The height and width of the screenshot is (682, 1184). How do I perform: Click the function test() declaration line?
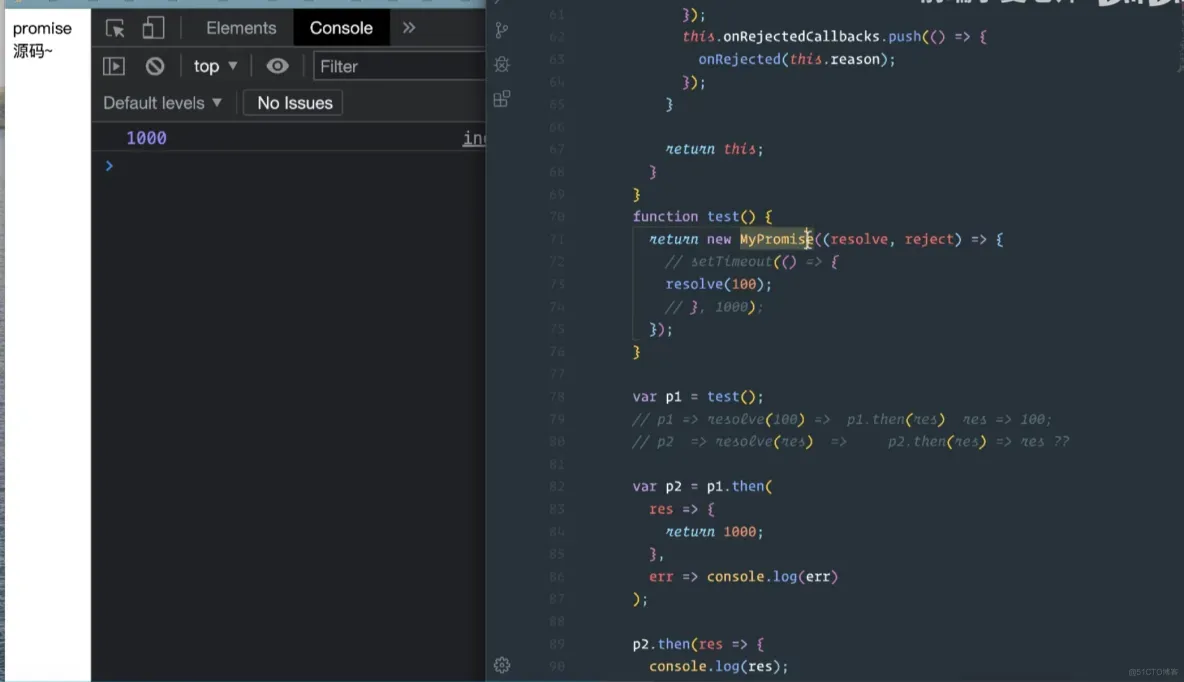pyautogui.click(x=702, y=217)
